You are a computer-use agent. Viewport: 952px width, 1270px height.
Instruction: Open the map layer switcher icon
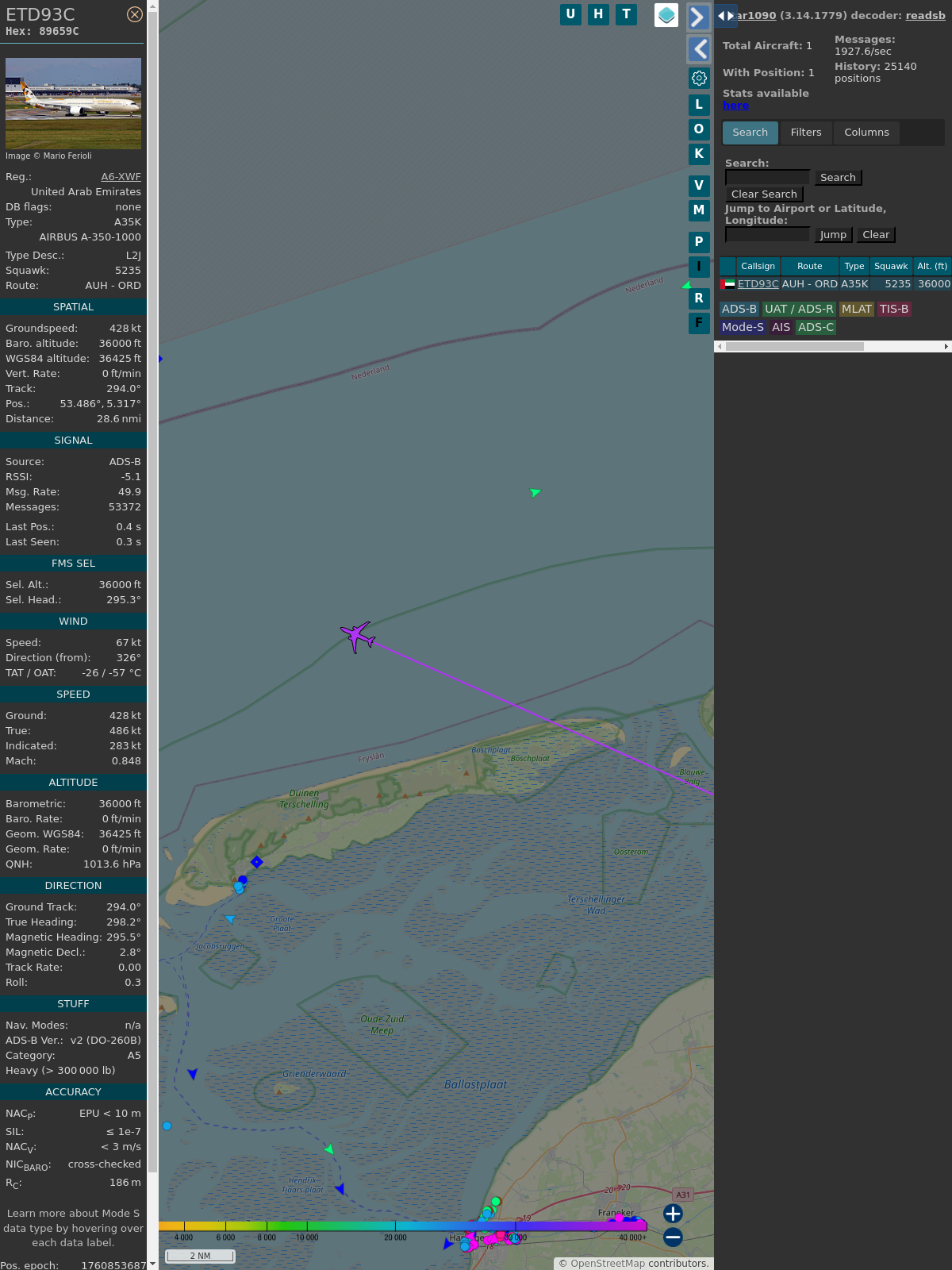666,15
